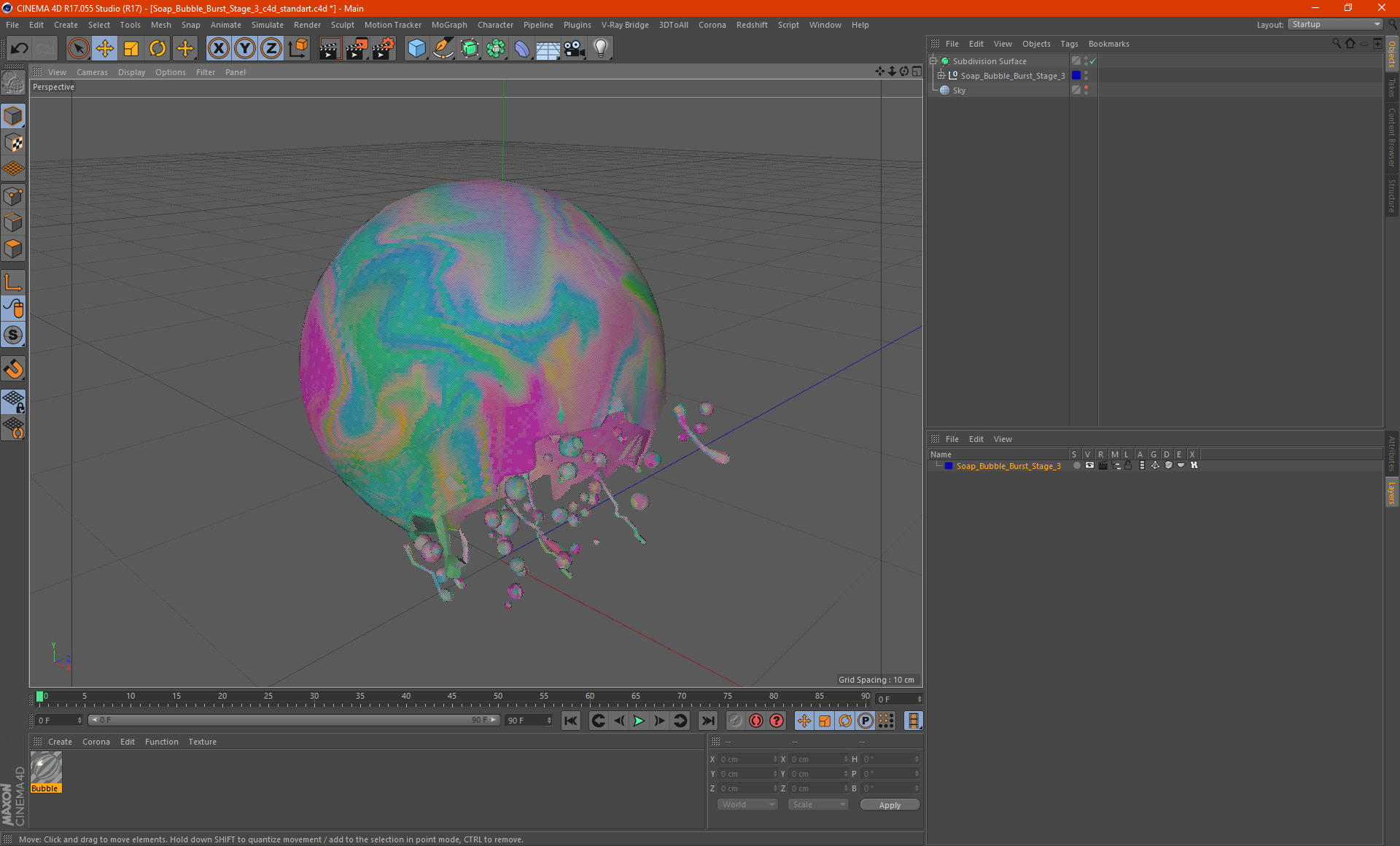Activate the Rotate tool

(157, 49)
